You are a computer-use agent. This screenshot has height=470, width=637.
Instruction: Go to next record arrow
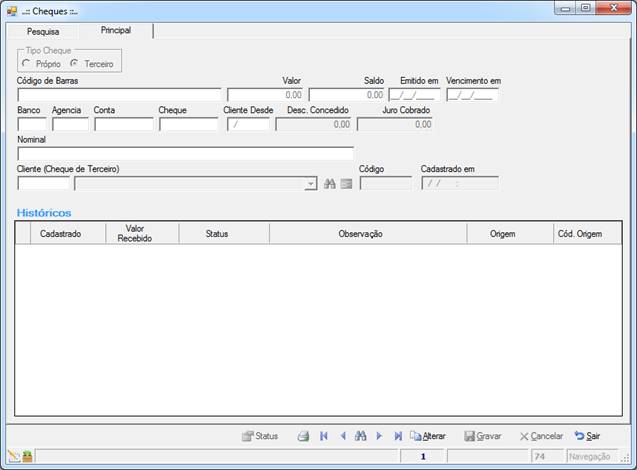(379, 436)
